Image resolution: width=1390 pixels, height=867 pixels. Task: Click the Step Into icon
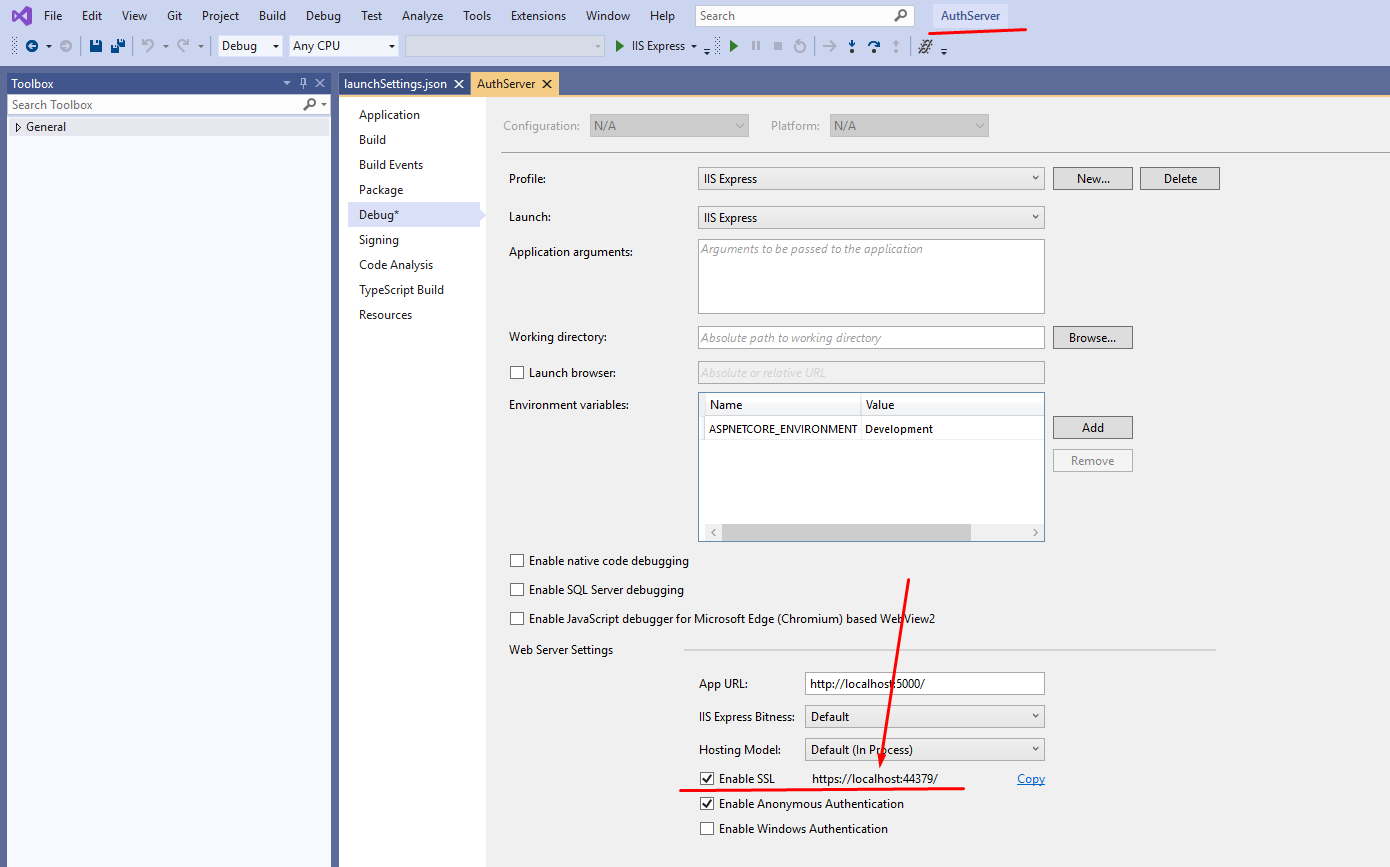852,46
